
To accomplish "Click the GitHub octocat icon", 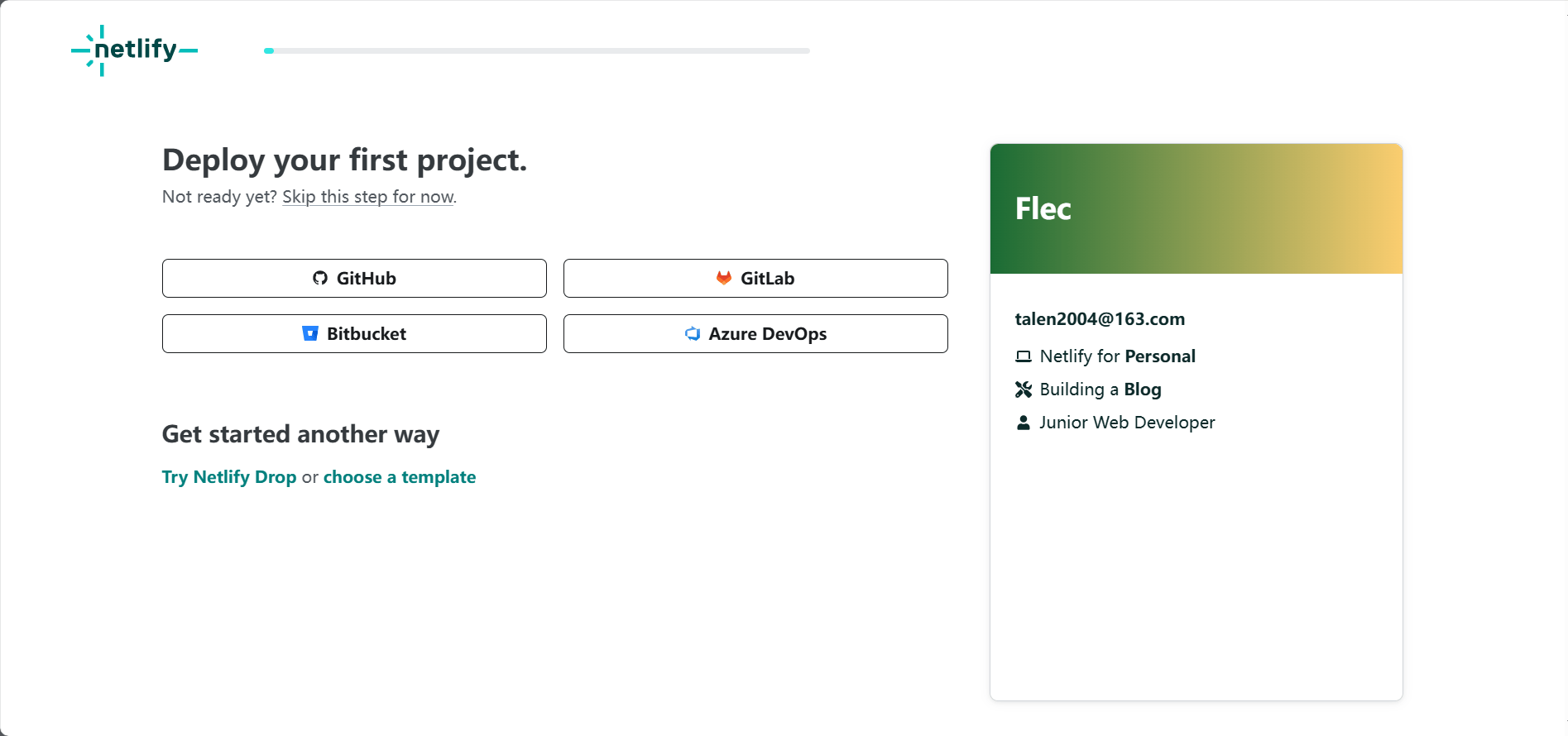I will tap(320, 278).
